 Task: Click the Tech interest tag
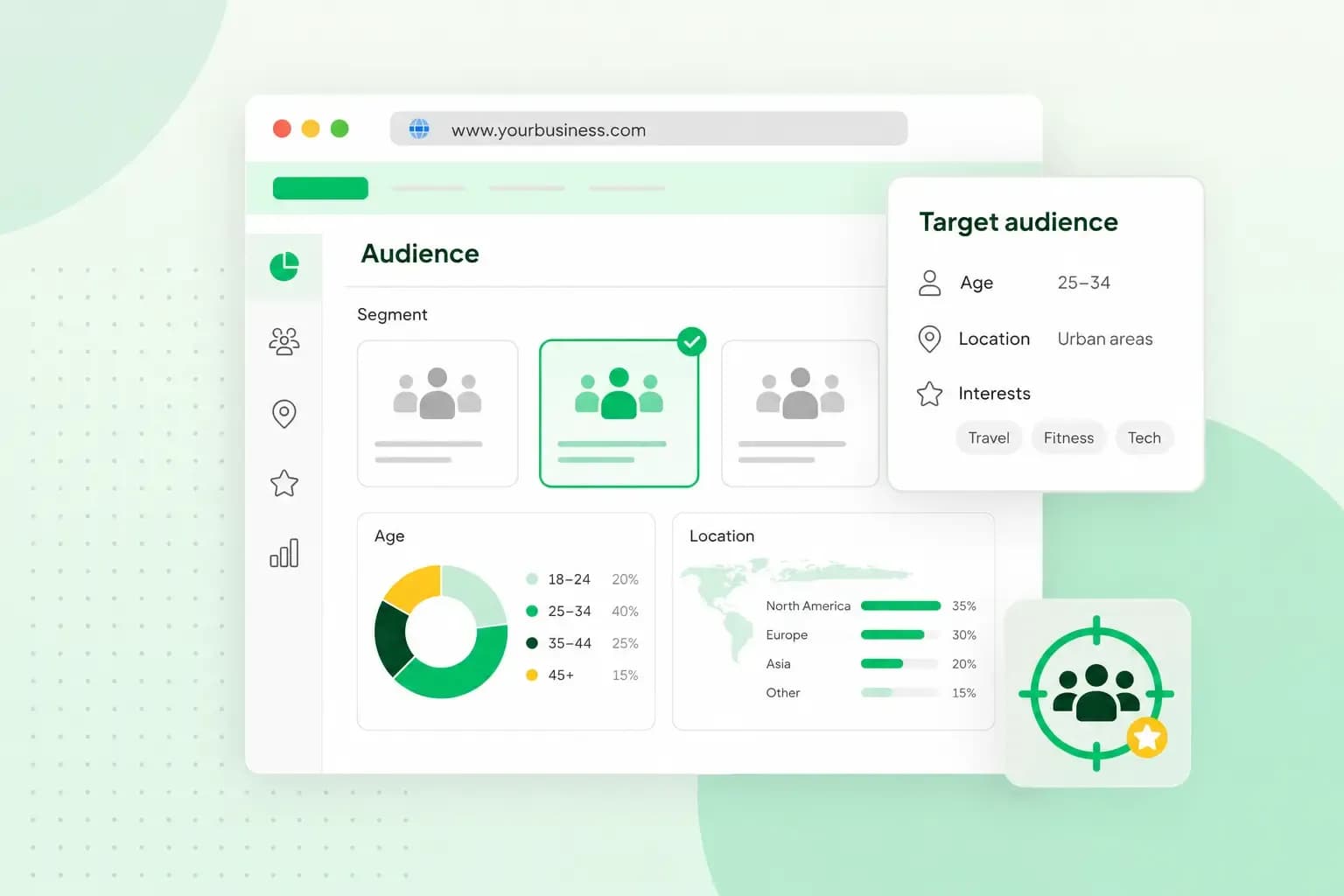pos(1144,437)
